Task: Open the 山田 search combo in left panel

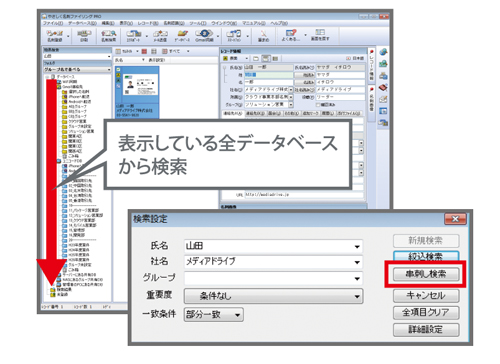Action: 77,56
